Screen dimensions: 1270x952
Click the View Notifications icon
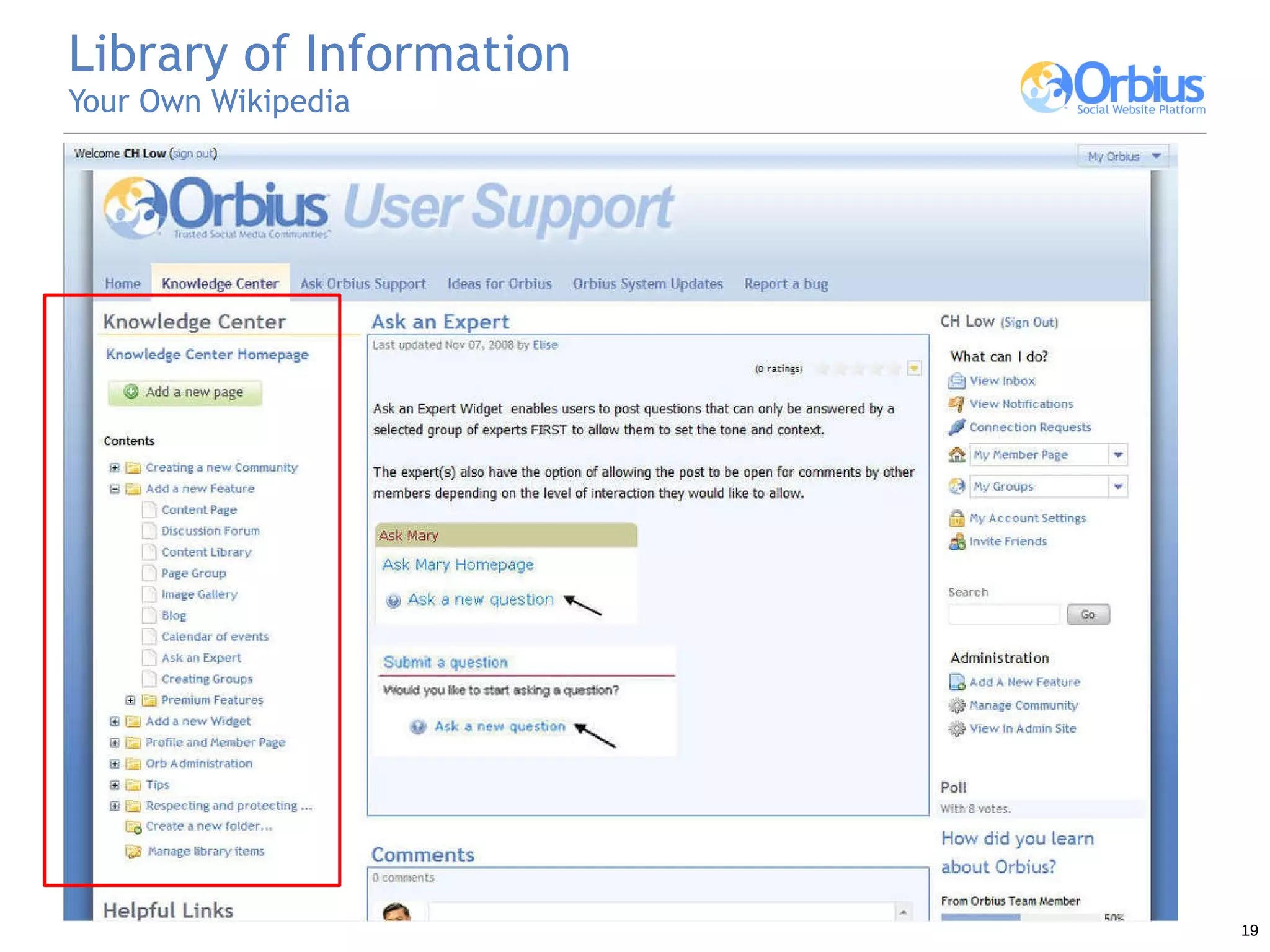[956, 404]
